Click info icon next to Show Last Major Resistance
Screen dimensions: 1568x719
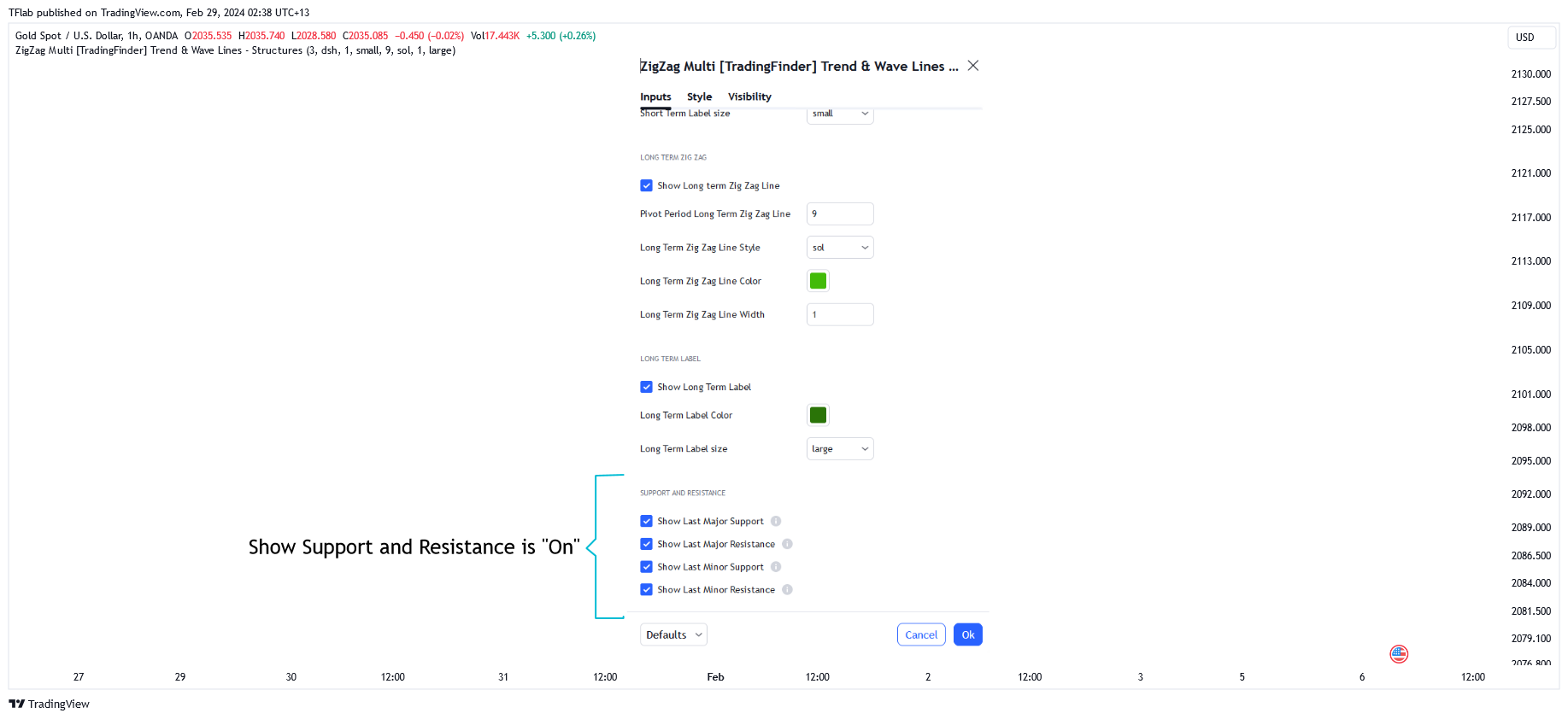pos(787,544)
